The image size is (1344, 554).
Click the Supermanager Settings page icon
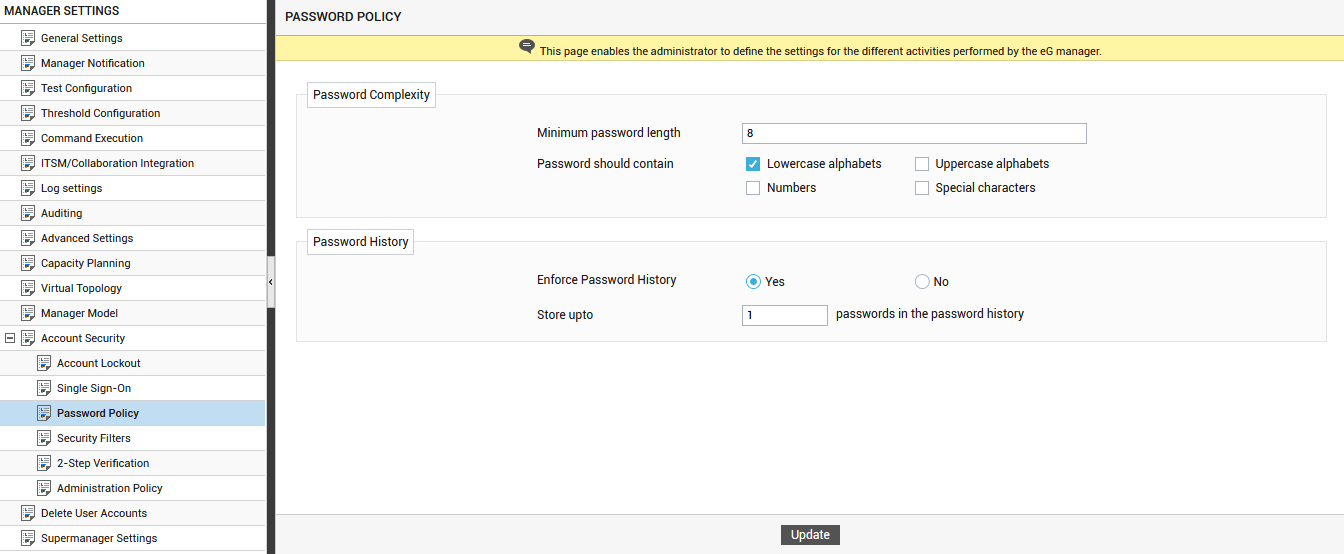click(28, 538)
